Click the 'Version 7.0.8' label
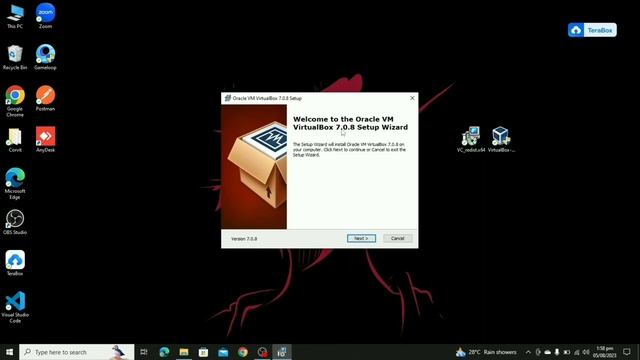 click(244, 239)
